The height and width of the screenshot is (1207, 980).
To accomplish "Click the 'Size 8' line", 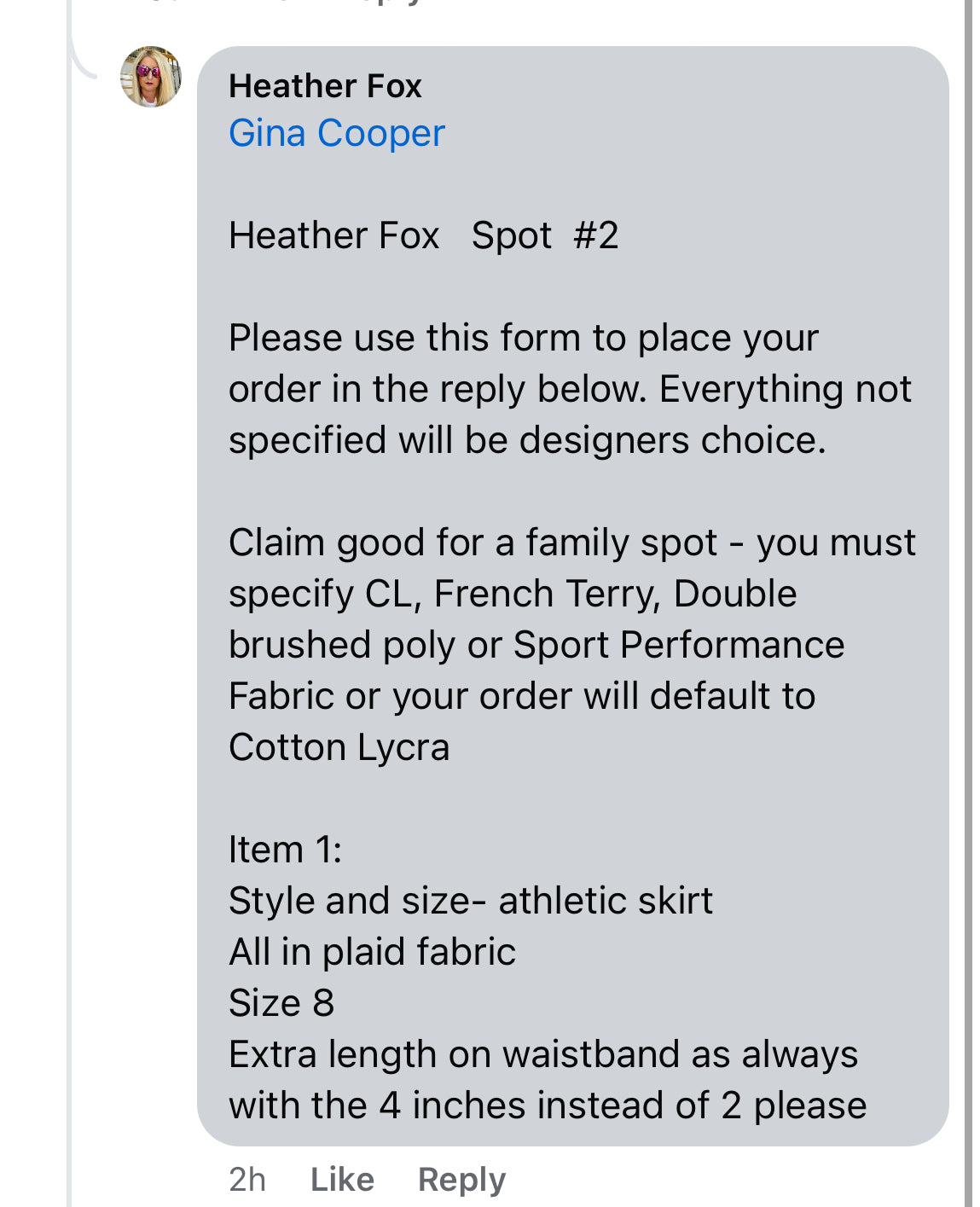I will point(281,1003).
